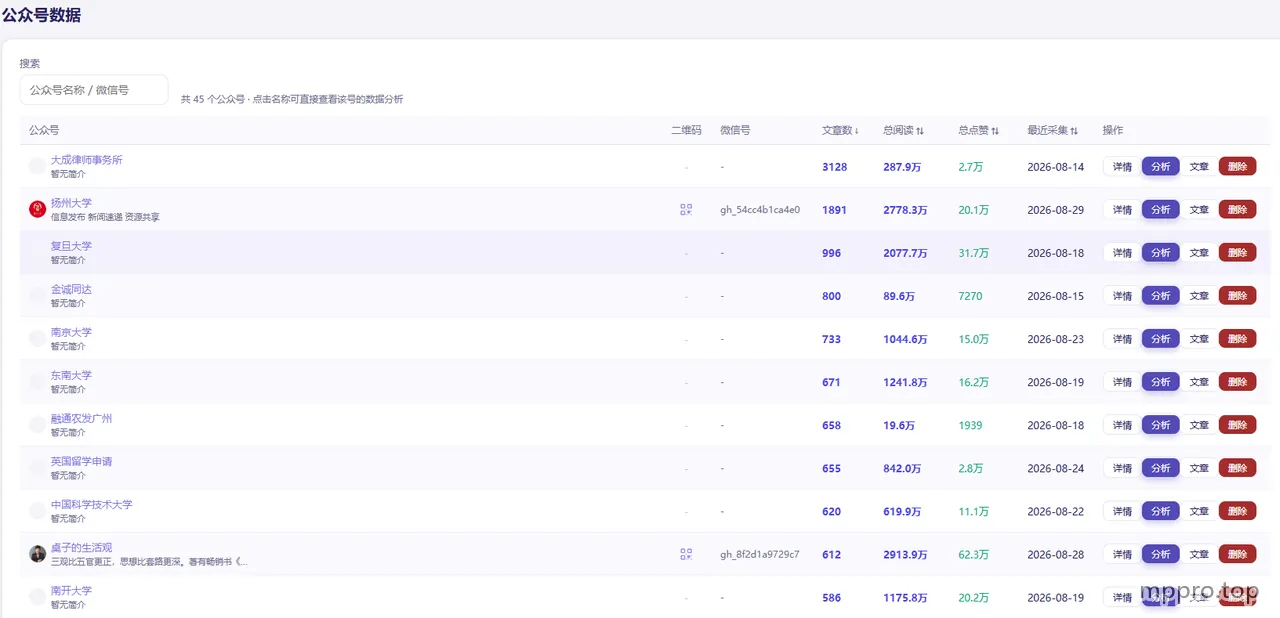Sort the table by 文章数 column
The image size is (1280, 618).
pyautogui.click(x=840, y=131)
